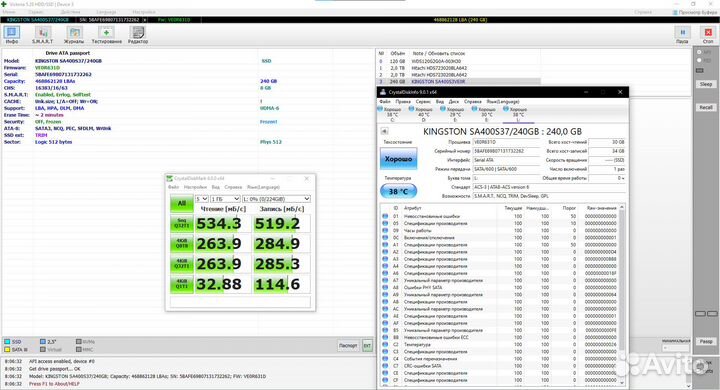Viewport: 720px width, 390px height.
Task: Select the API radio button in Victoria
Action: coord(699,53)
